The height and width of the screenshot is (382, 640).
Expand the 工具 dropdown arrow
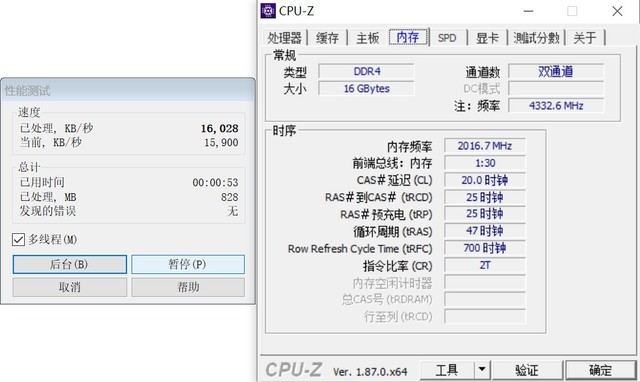(482, 370)
